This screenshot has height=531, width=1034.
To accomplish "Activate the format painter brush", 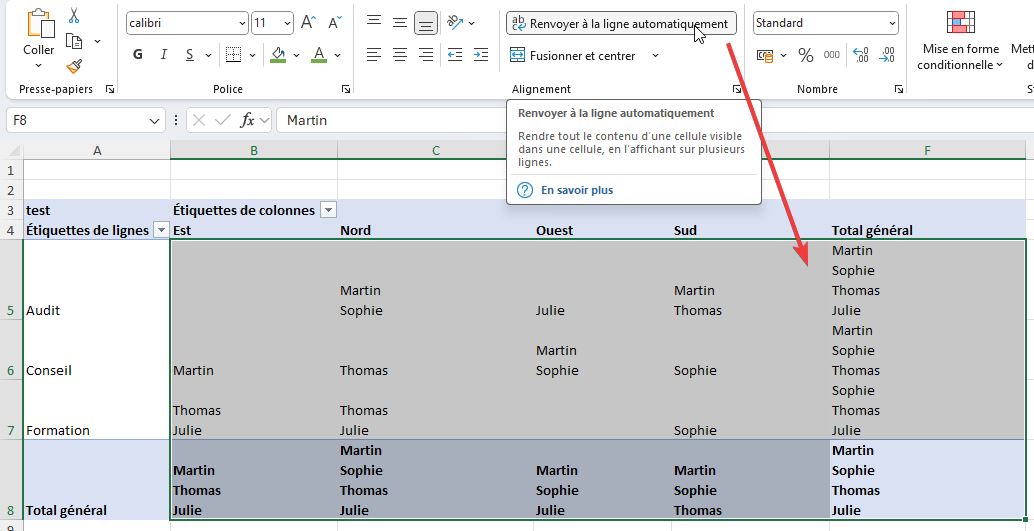I will [74, 67].
